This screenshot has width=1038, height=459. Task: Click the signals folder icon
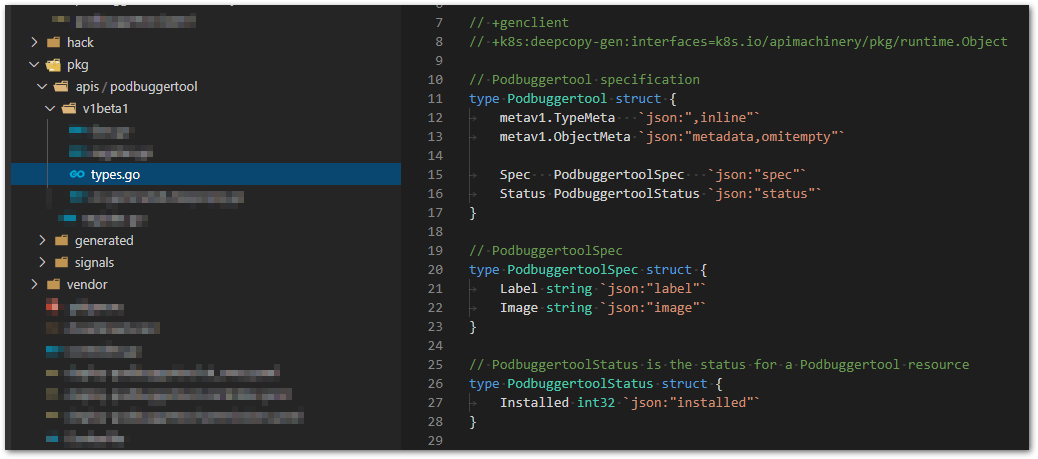pos(61,263)
